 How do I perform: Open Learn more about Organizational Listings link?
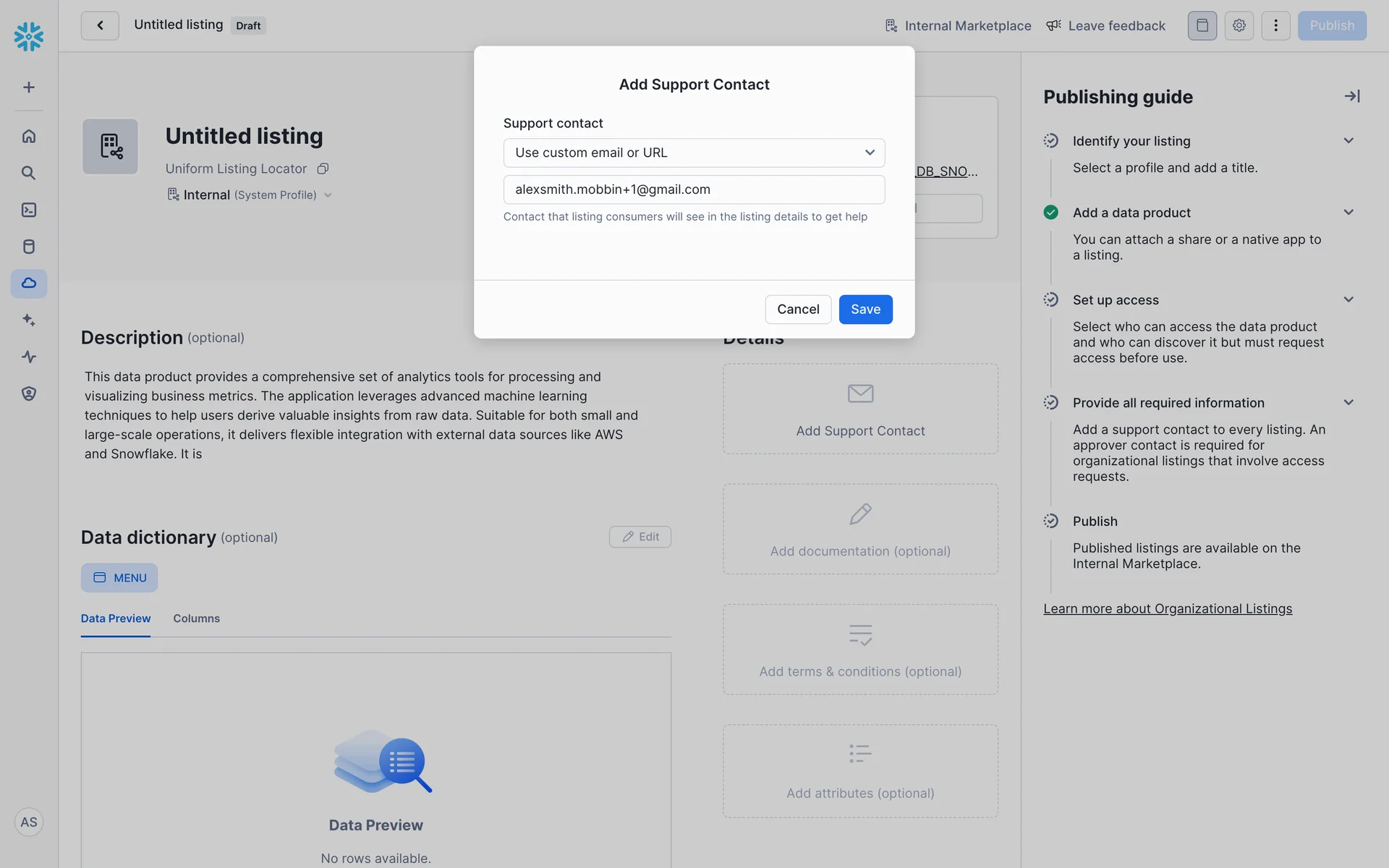[1167, 609]
